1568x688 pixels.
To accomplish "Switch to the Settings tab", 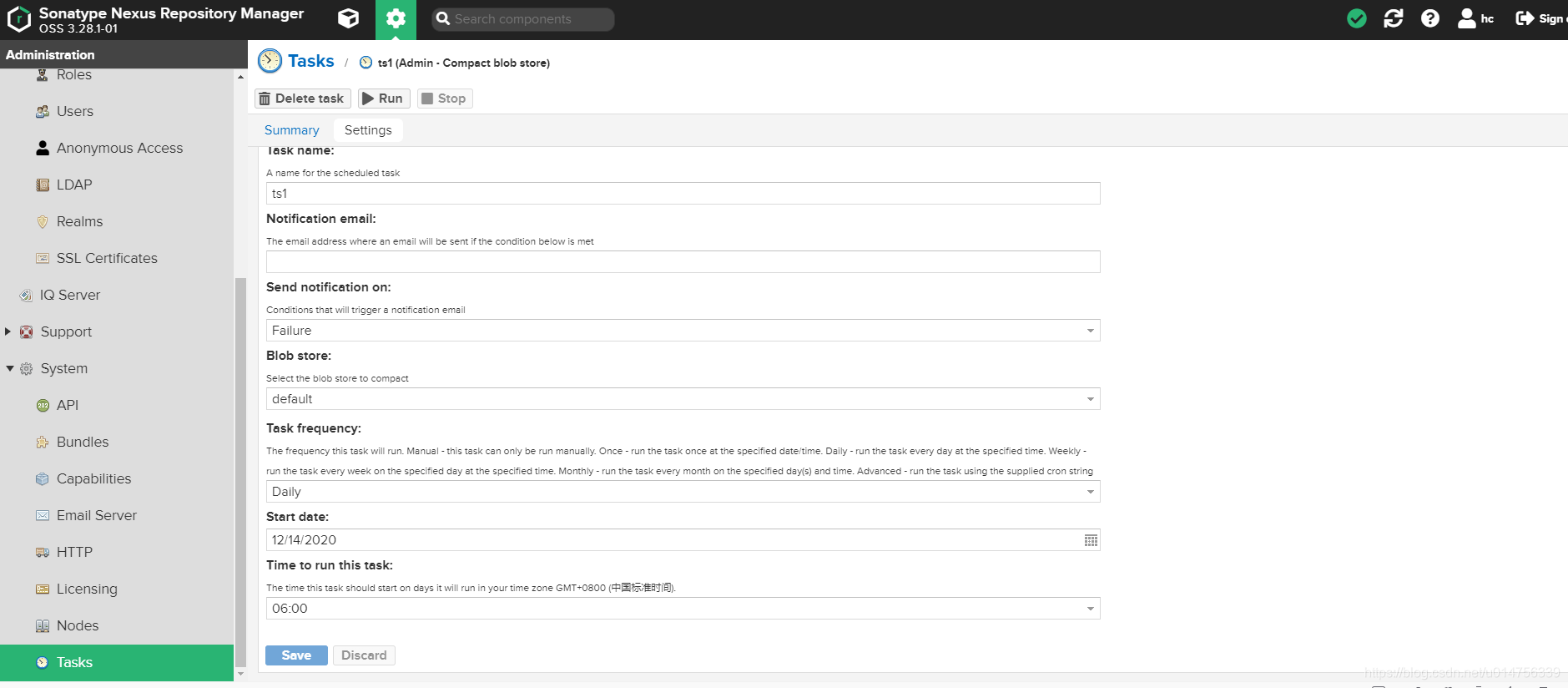I will 368,130.
